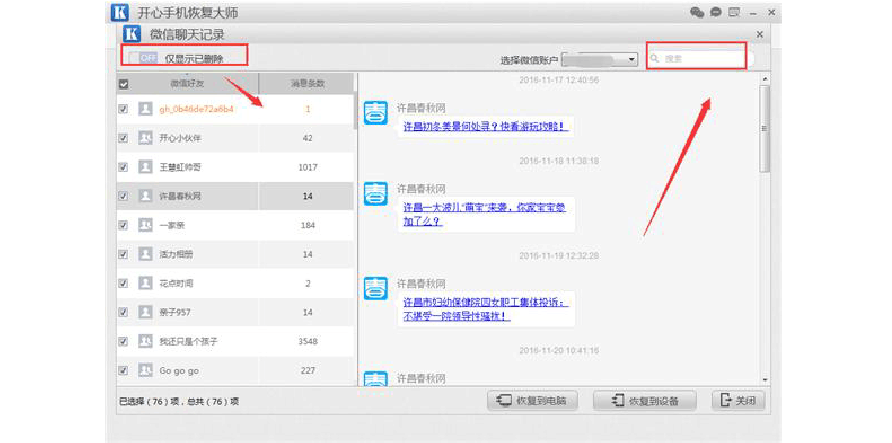
Task: Uncheck the 王慧虹帅哲 checkbox
Action: [123, 167]
